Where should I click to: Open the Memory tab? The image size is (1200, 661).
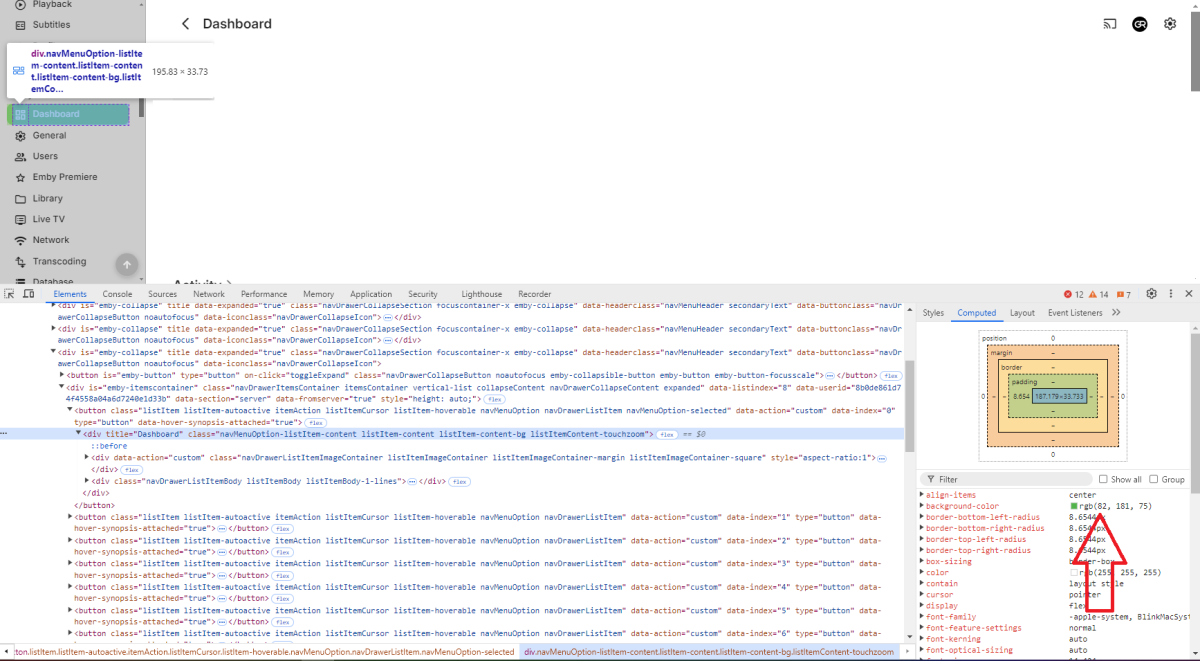coord(318,294)
